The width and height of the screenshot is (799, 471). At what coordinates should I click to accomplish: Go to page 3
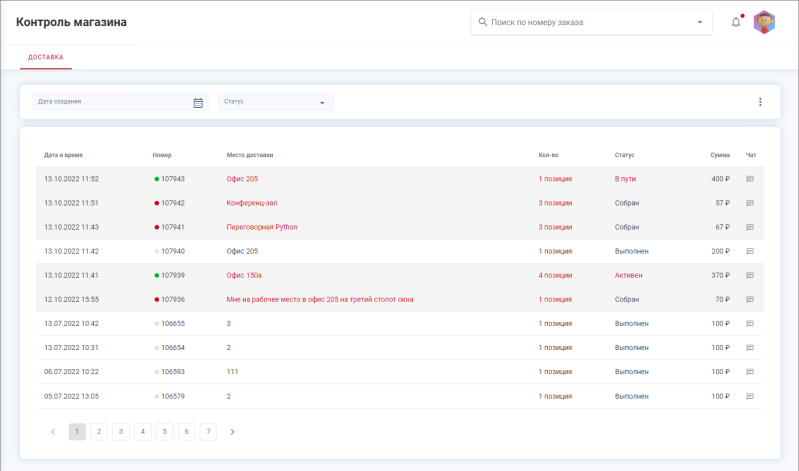click(x=121, y=432)
